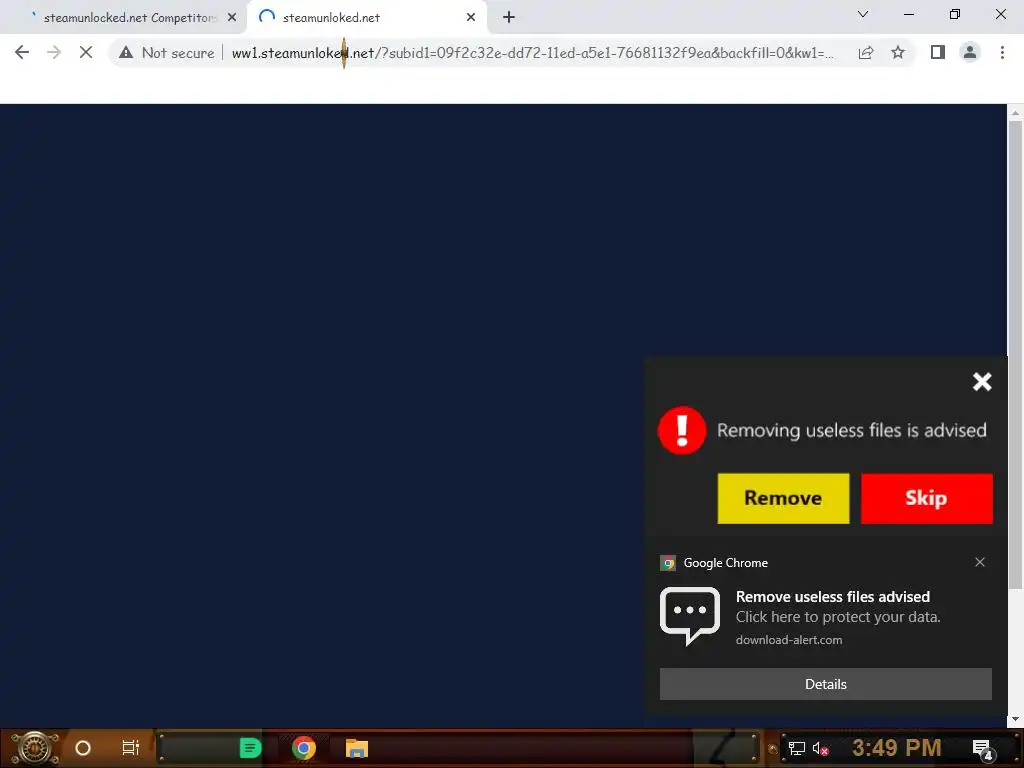Viewport: 1024px width, 768px height.
Task: Toggle the Chrome side panel
Action: [x=937, y=52]
